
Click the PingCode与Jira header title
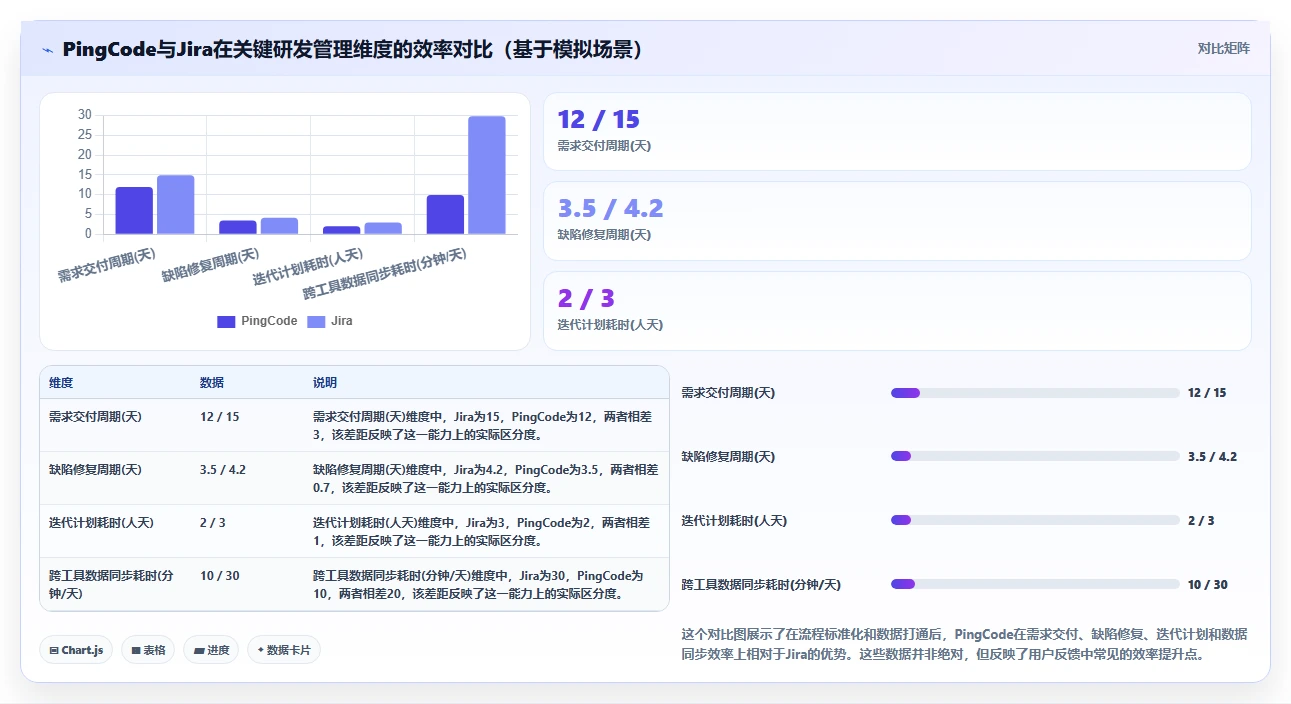coord(352,49)
